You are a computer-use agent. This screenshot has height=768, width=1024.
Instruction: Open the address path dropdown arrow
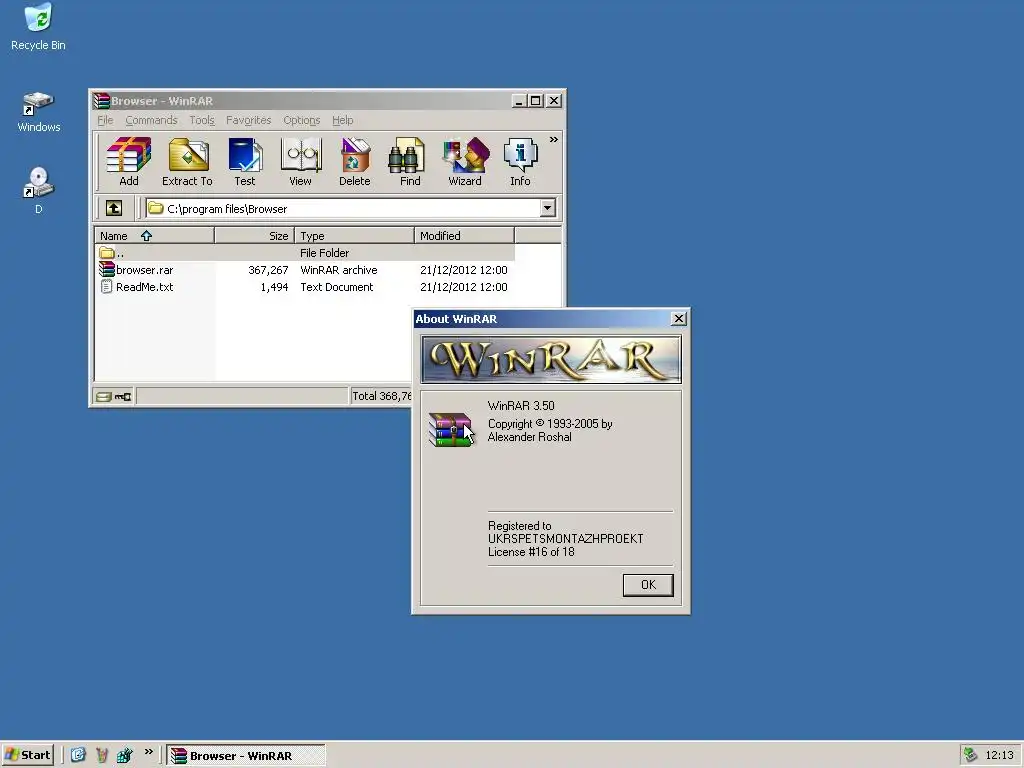pos(547,208)
